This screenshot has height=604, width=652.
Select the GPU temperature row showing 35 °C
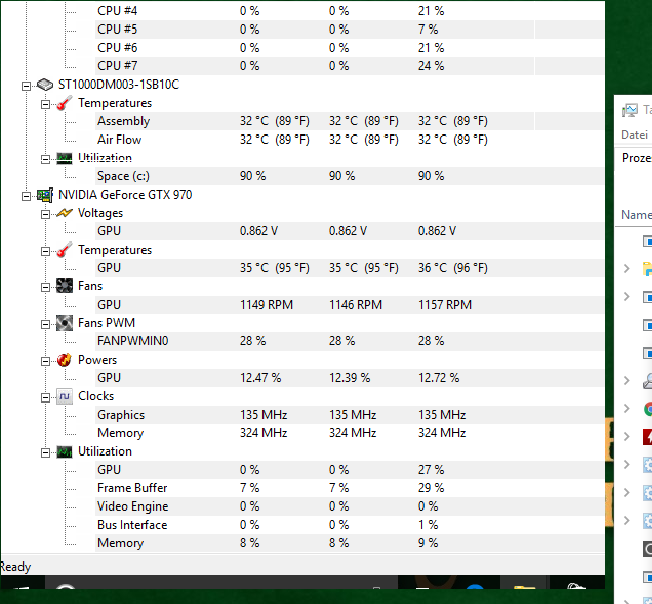pyautogui.click(x=349, y=268)
